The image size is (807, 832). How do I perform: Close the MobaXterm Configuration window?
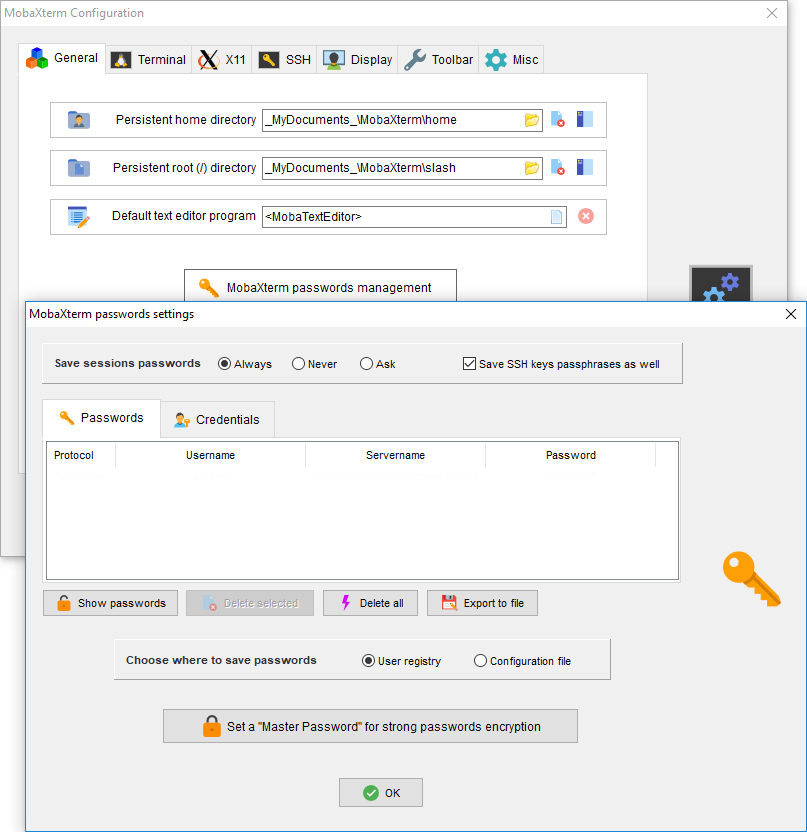pos(772,13)
